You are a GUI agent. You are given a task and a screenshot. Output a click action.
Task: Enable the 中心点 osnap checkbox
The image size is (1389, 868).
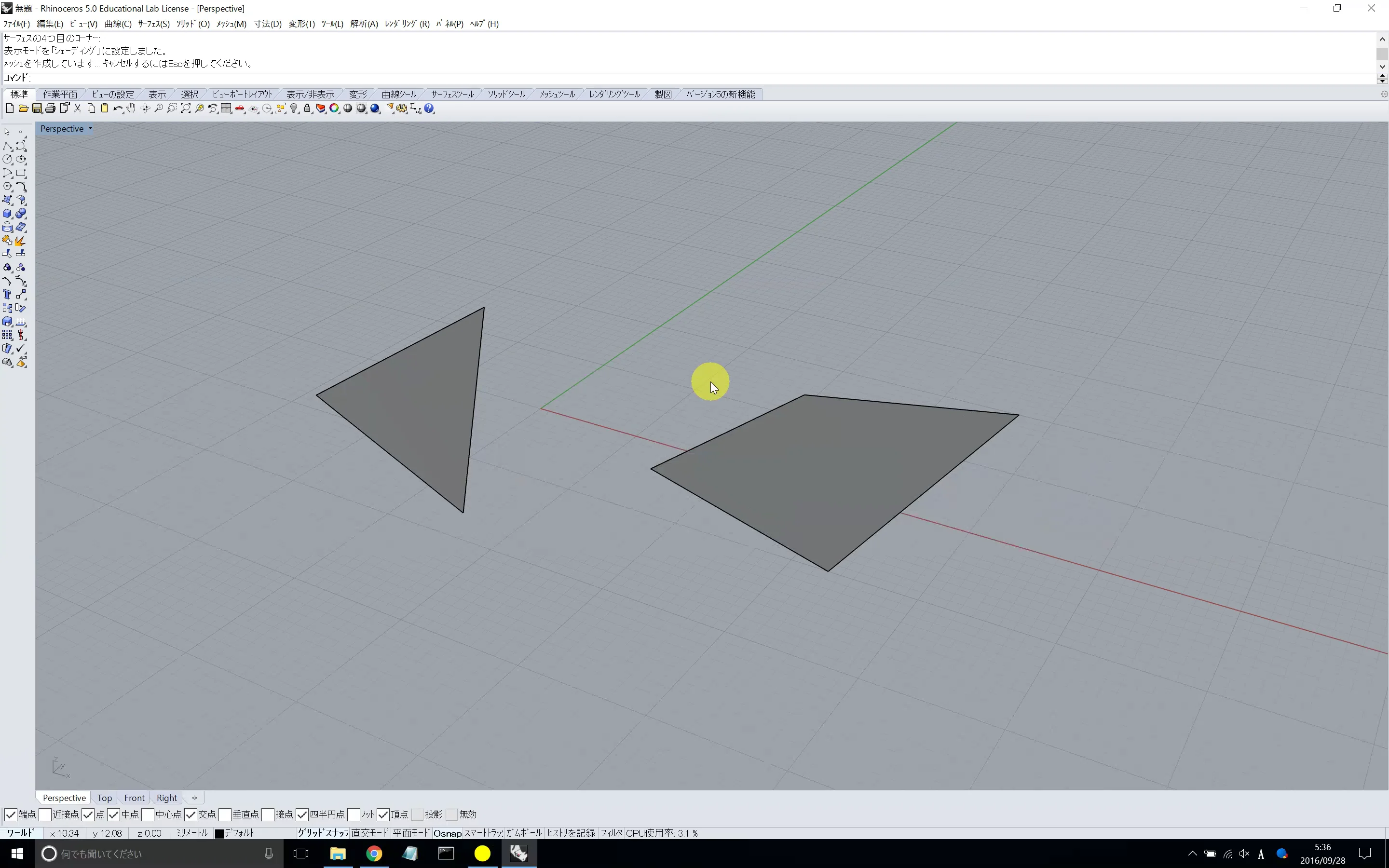tap(148, 814)
